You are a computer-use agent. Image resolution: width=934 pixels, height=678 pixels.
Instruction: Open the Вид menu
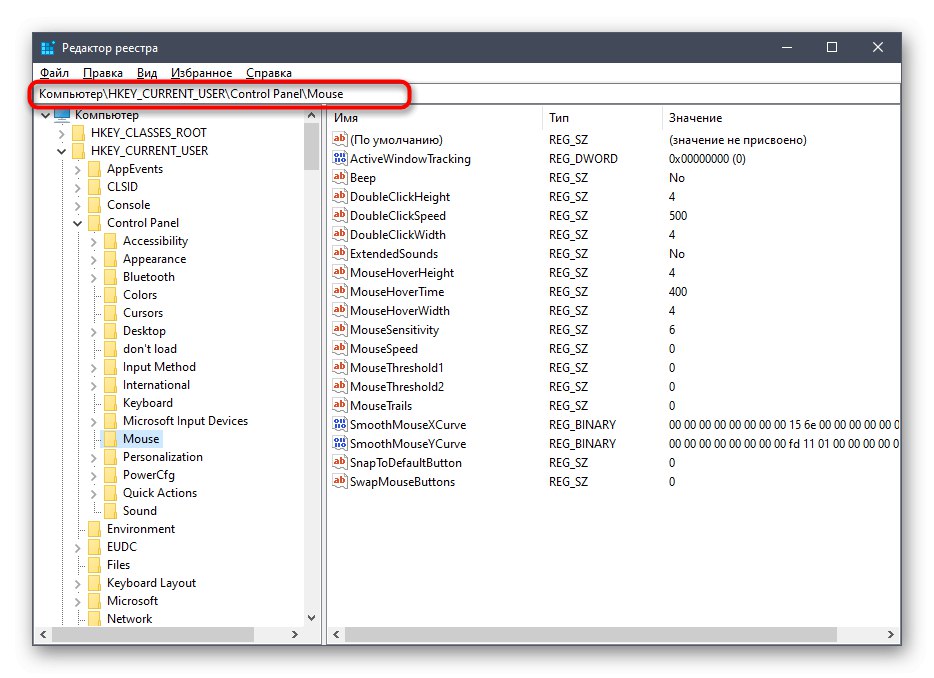[x=147, y=73]
